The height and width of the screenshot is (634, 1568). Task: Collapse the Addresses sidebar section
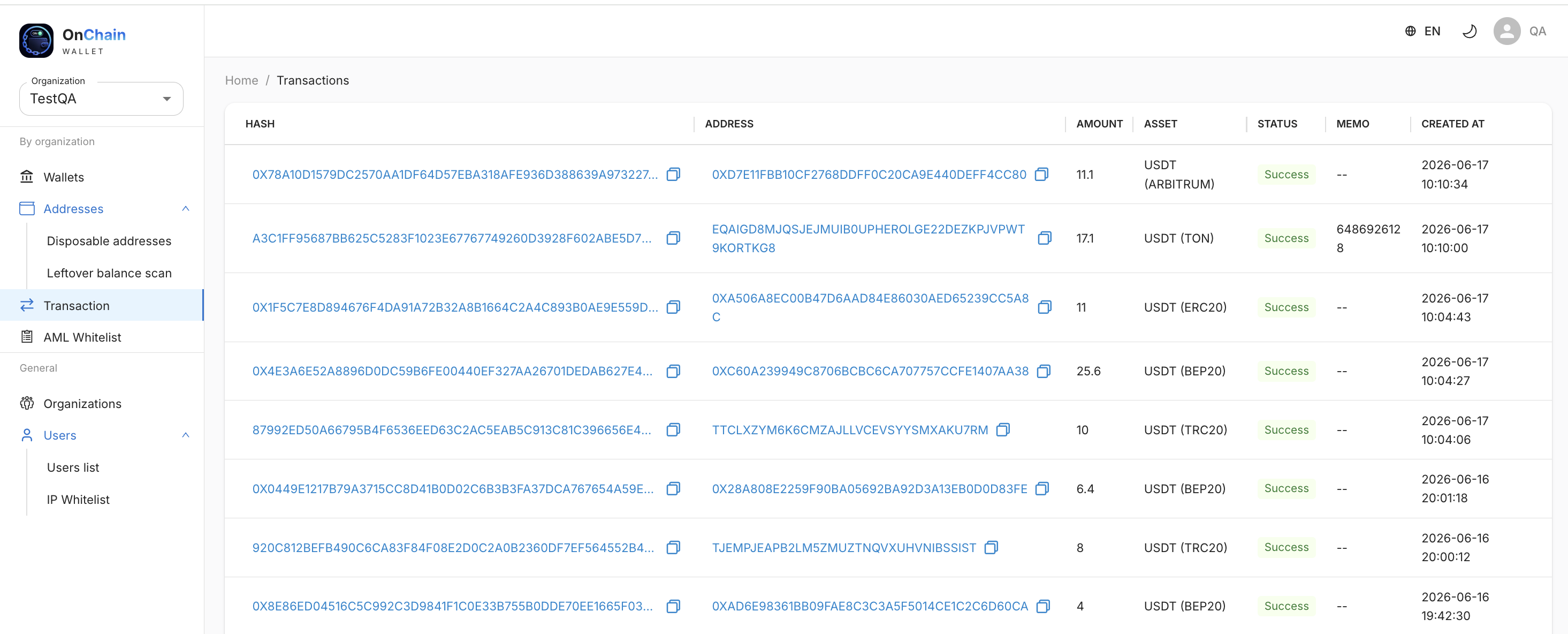click(186, 209)
